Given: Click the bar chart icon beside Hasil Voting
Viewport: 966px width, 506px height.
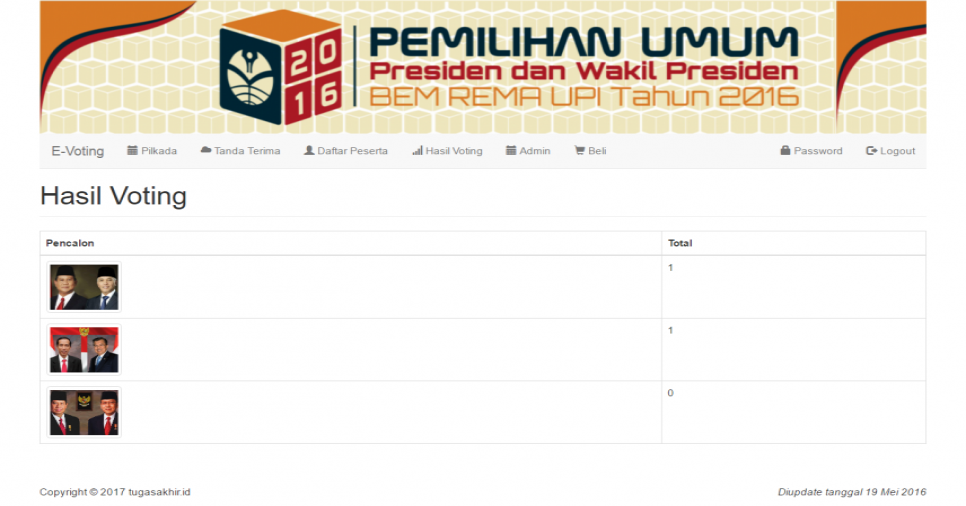Looking at the screenshot, I should (x=418, y=150).
